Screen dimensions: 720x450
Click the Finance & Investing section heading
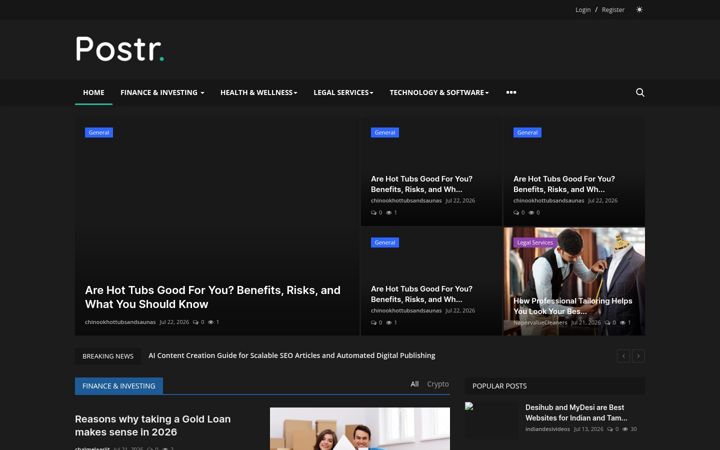pos(119,386)
